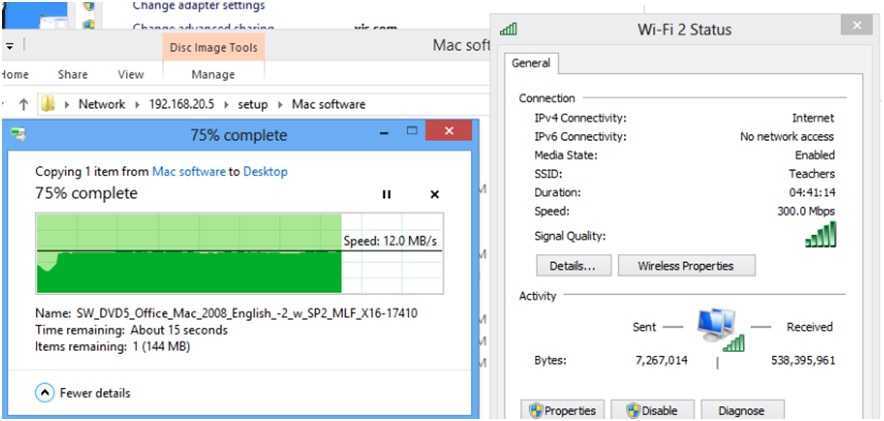Click the Time remaining About 15 seconds text
The height and width of the screenshot is (421, 884).
(x=131, y=330)
